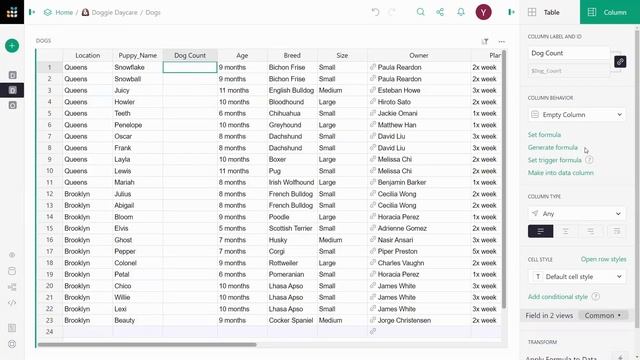
Task: Open the first page icon in sidebar
Action: point(13,75)
